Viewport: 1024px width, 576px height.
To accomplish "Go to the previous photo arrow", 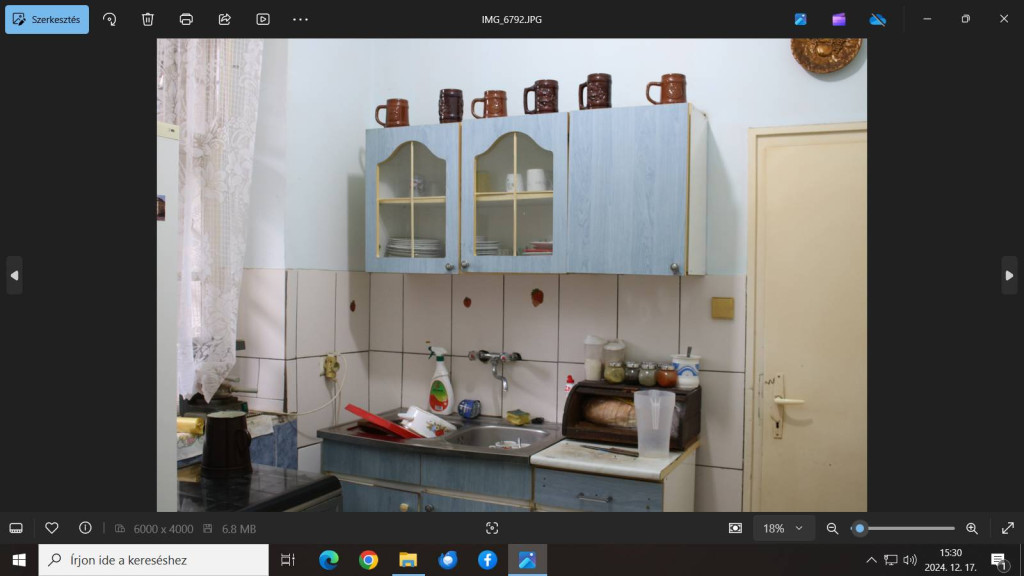I will click(x=14, y=275).
